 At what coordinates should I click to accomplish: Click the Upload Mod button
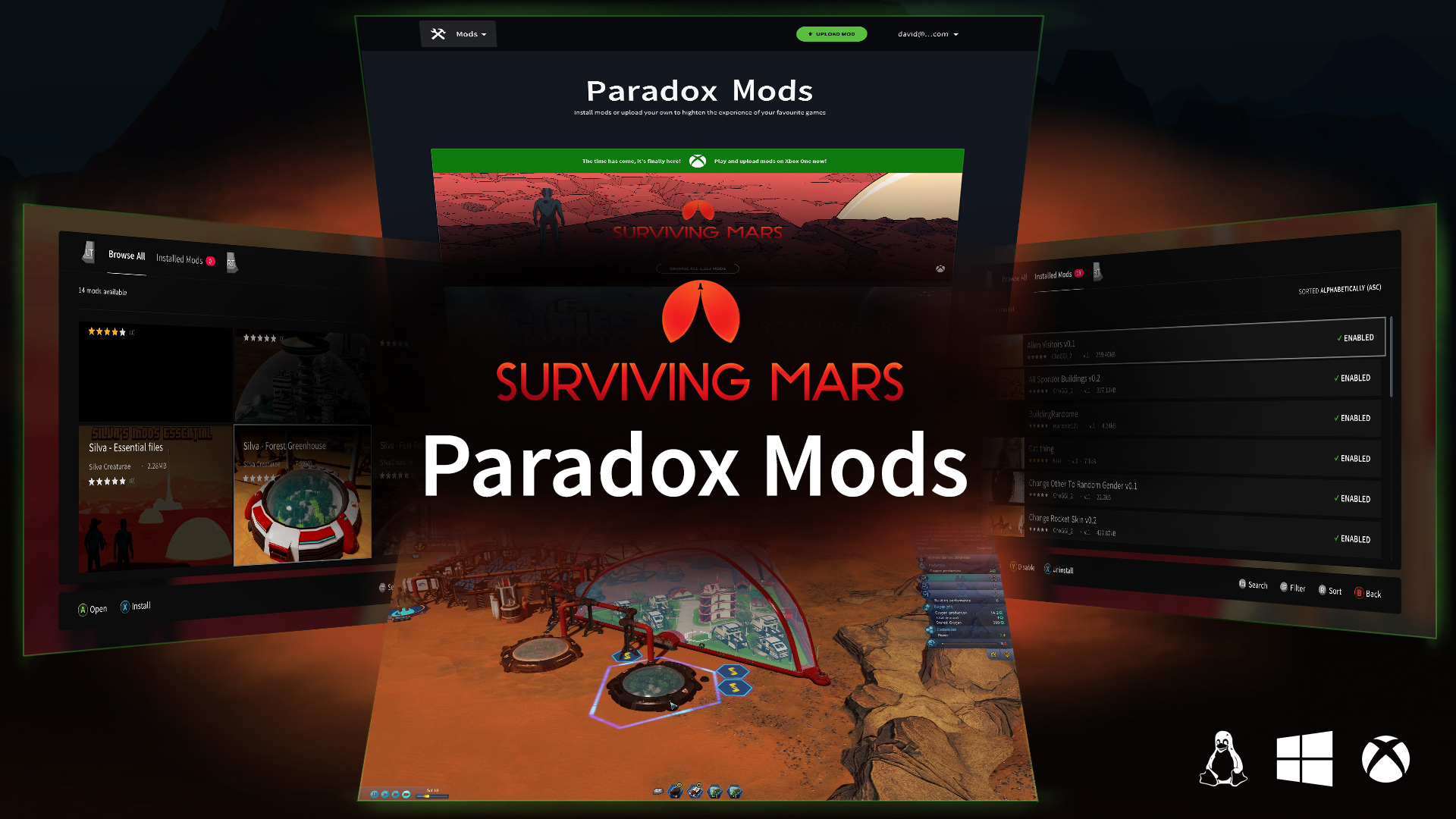coord(834,34)
